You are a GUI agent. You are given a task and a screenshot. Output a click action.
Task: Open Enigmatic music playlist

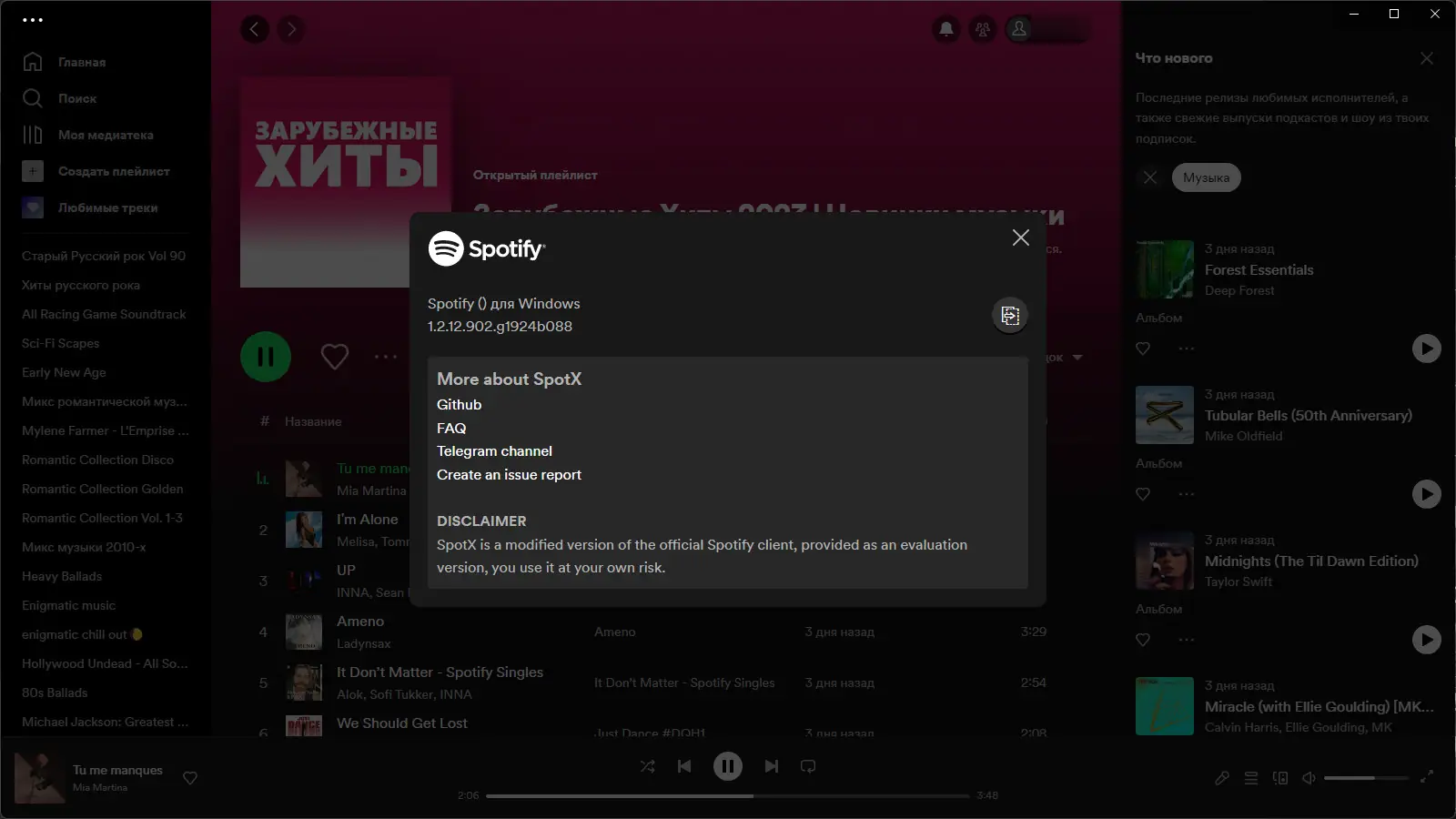(x=68, y=605)
